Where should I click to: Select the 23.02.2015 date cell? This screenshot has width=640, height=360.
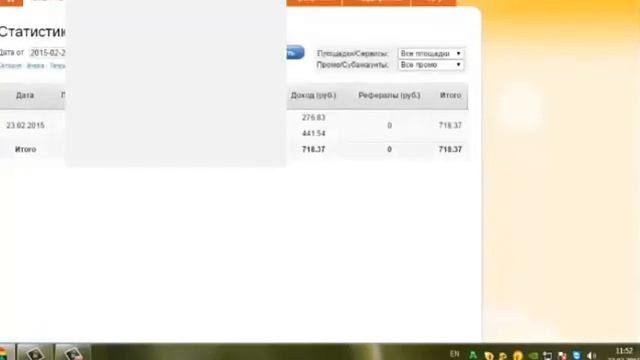(25, 125)
